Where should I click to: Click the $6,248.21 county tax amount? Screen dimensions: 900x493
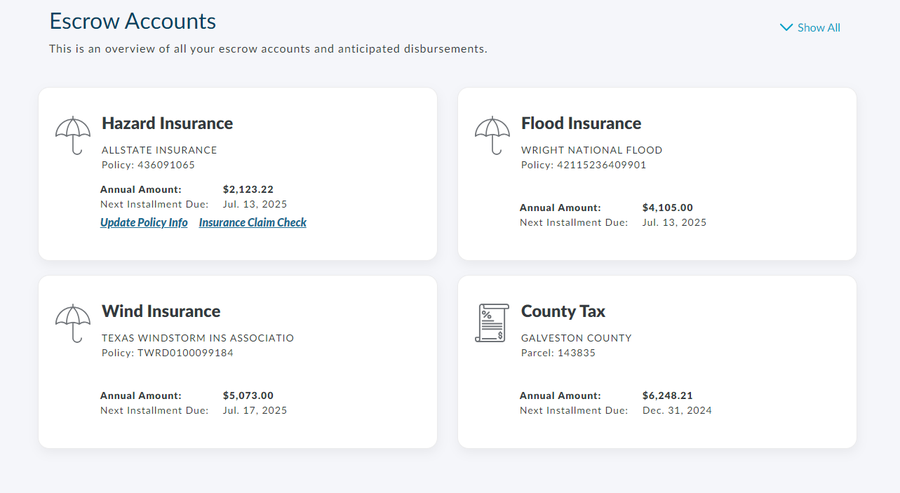point(667,396)
